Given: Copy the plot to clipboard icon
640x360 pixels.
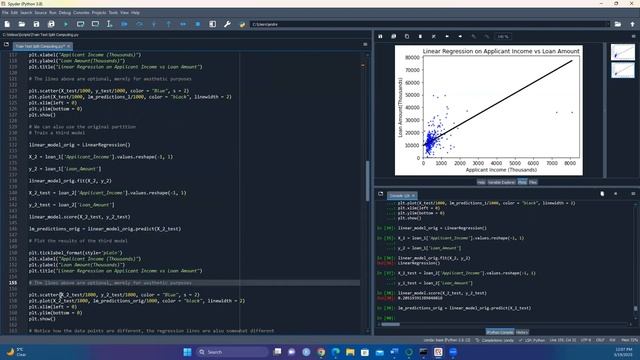Looking at the screenshot, I should [407, 36].
